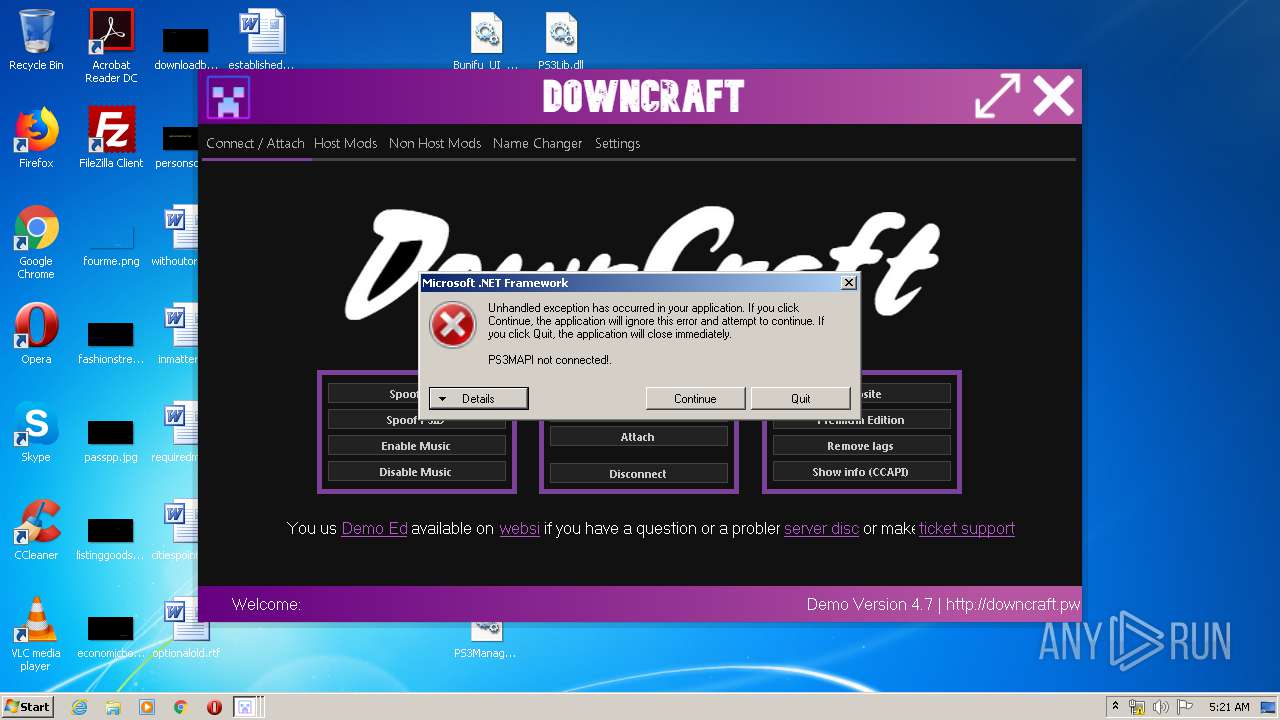
Task: Open media player taskbar icon
Action: 147,707
